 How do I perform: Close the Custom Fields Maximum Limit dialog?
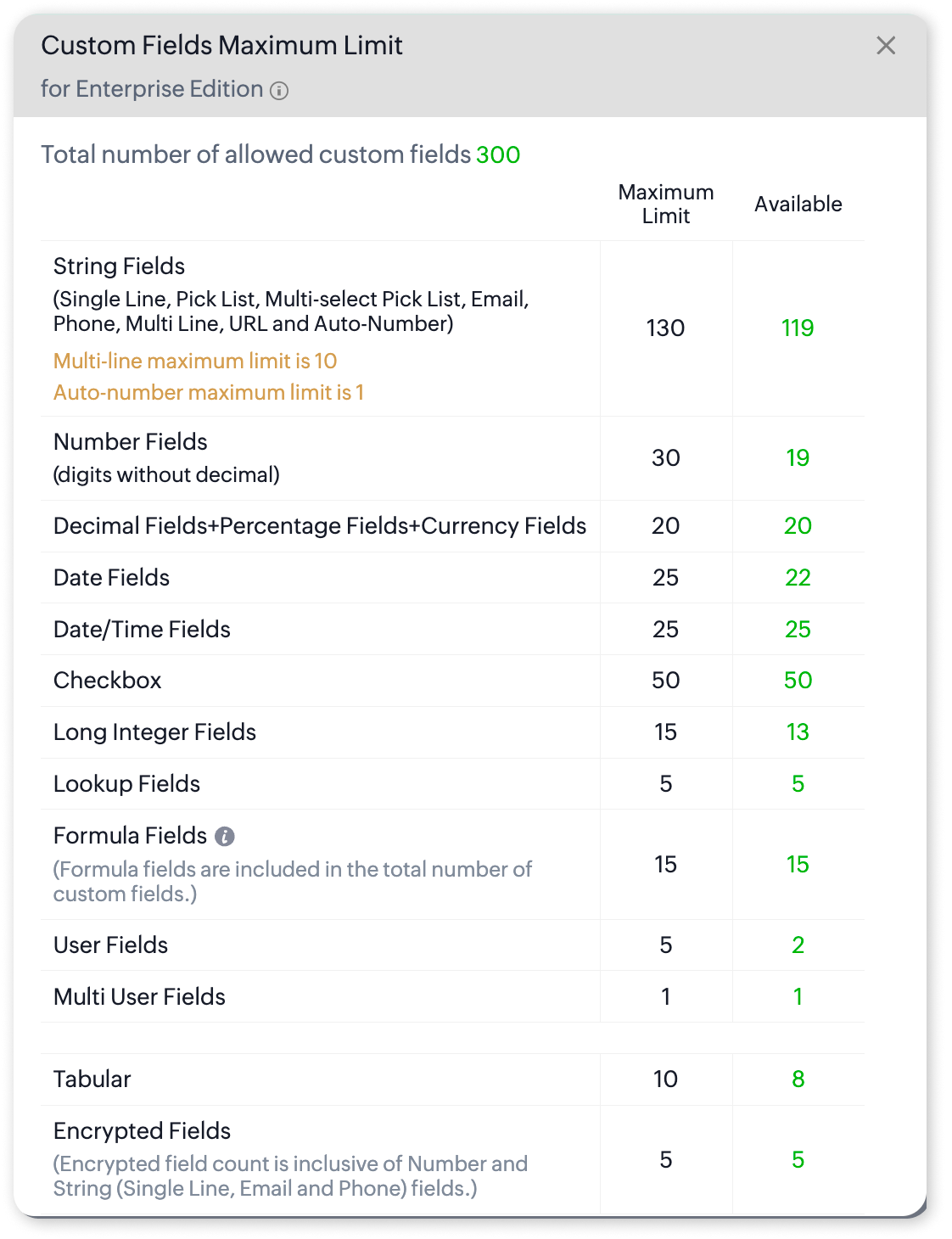coord(886,46)
